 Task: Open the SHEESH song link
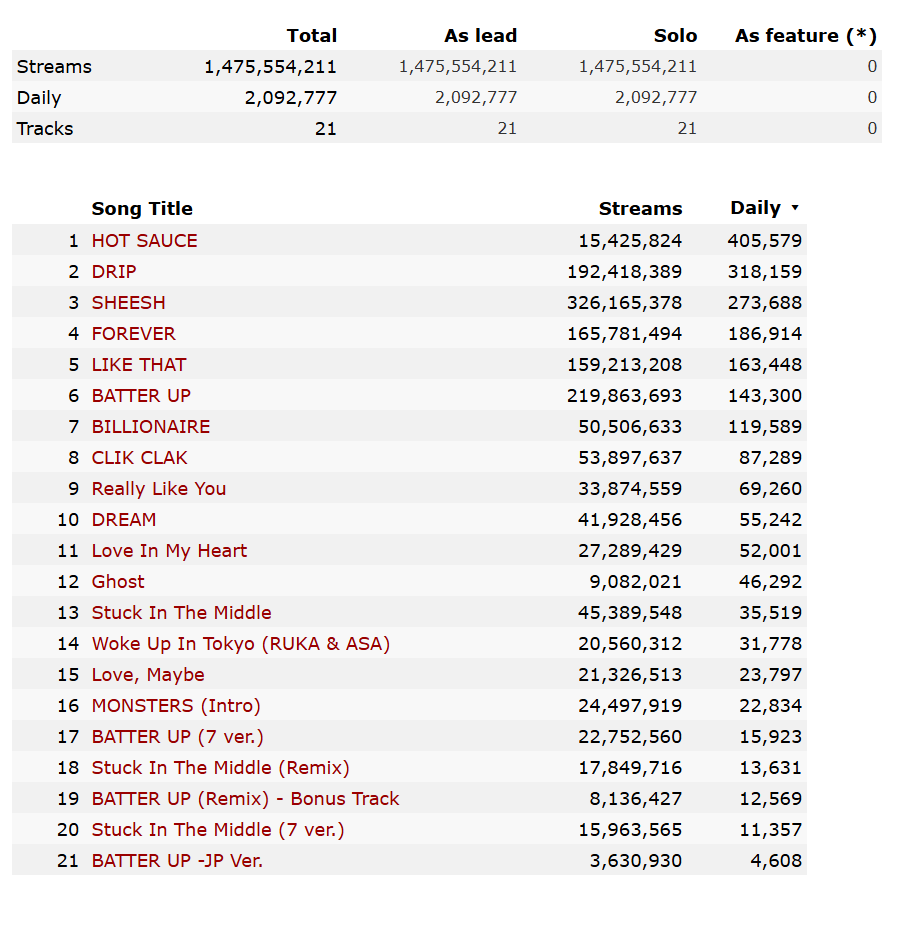(128, 303)
